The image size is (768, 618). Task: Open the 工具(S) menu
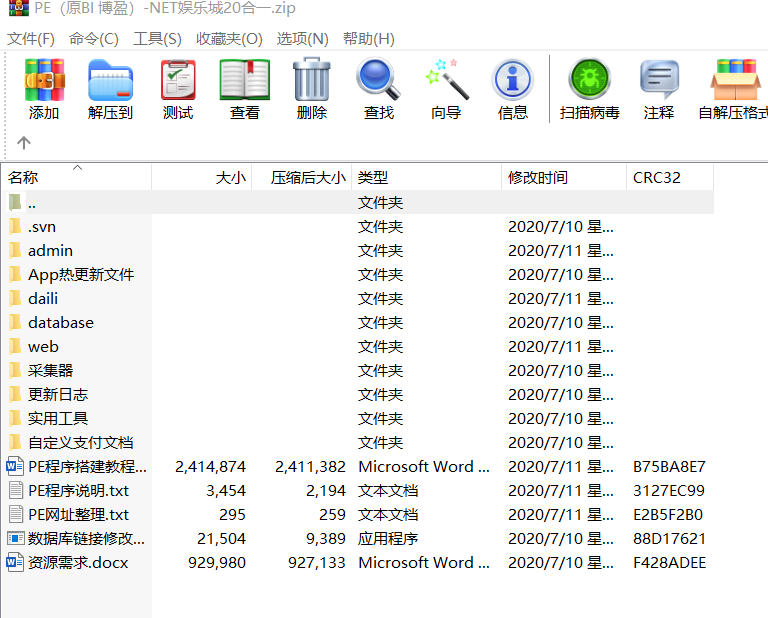pos(157,39)
